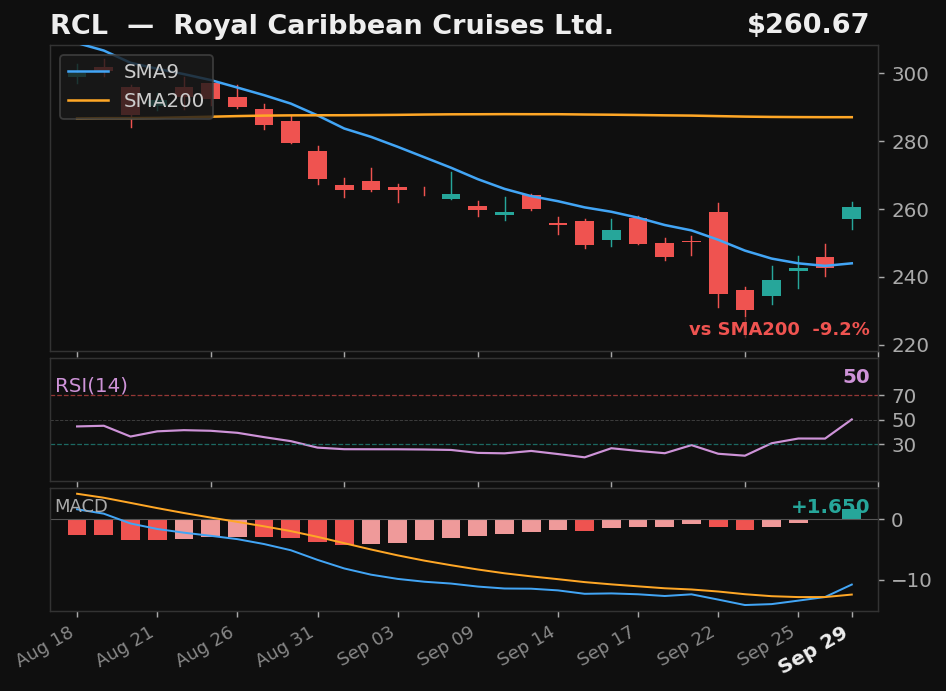Click the 260 price axis label
Viewport: 946px width, 691px height.
pyautogui.click(x=910, y=210)
